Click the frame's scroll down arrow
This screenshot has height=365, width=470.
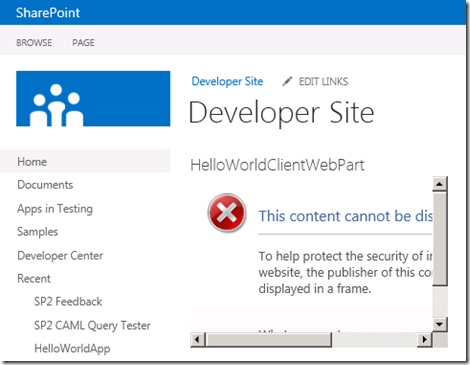coord(440,324)
